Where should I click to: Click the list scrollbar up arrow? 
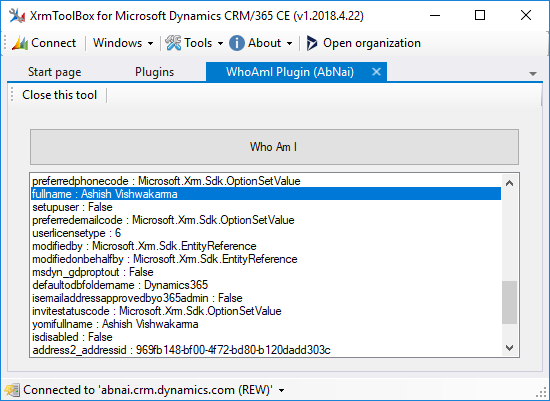pos(510,183)
